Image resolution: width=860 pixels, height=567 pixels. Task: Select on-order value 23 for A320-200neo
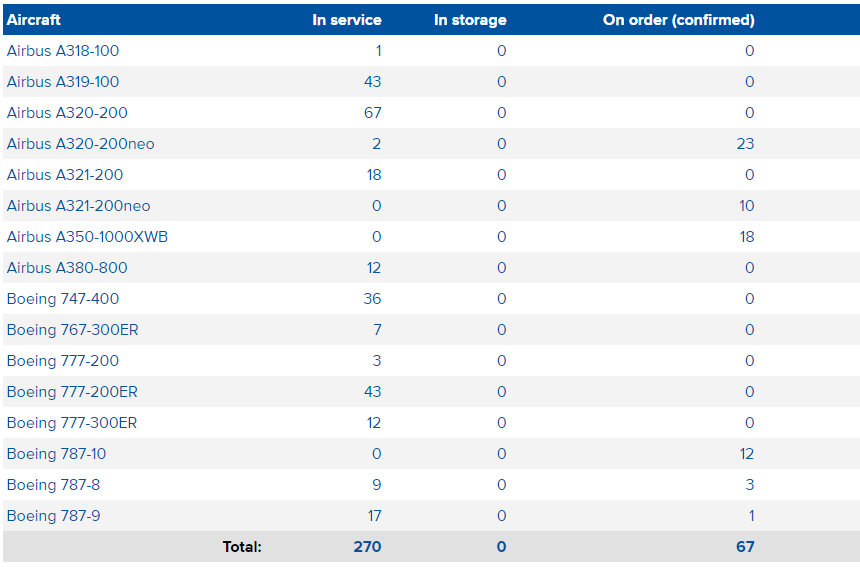click(x=745, y=144)
